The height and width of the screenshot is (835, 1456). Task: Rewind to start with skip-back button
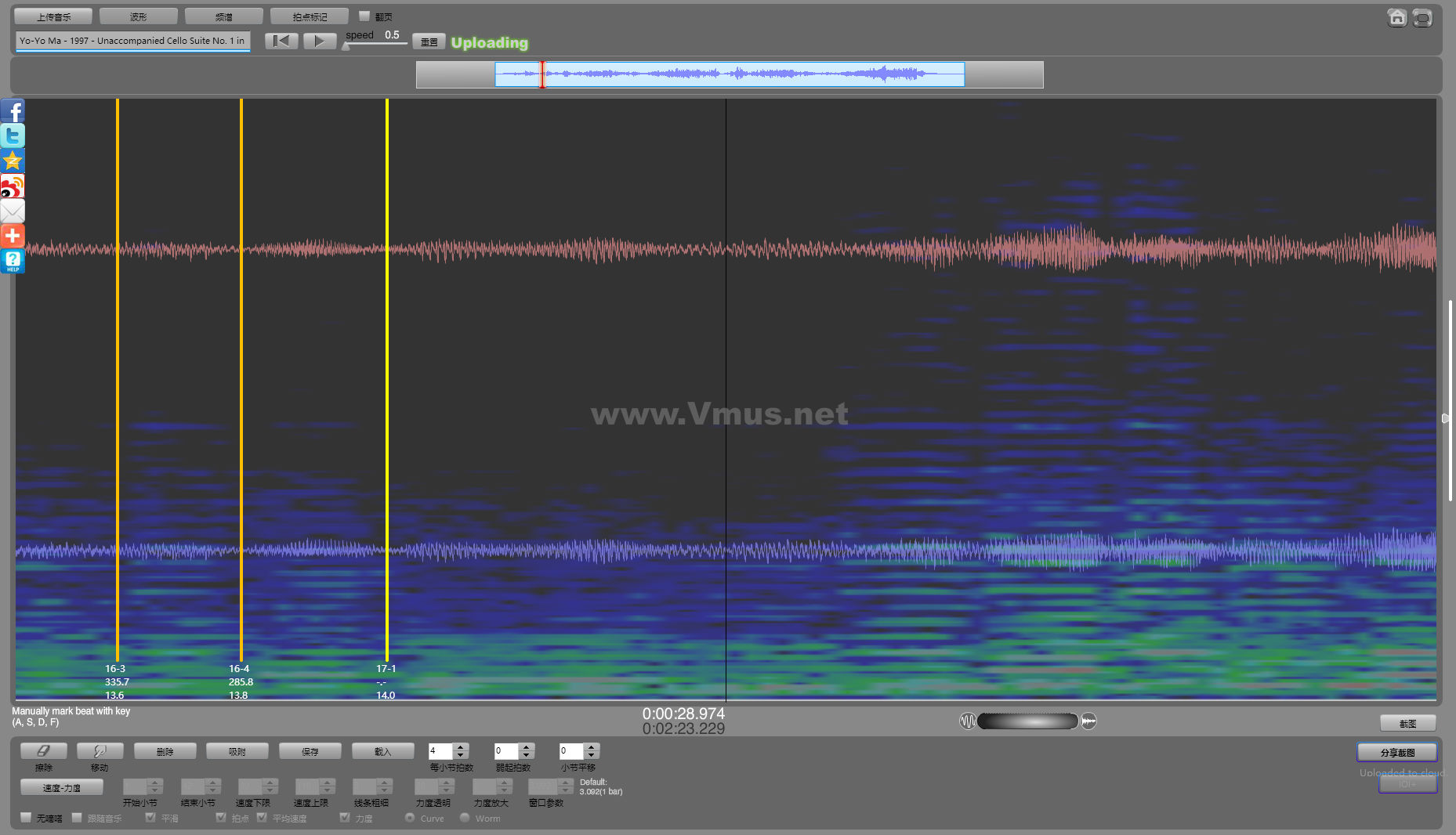[281, 41]
